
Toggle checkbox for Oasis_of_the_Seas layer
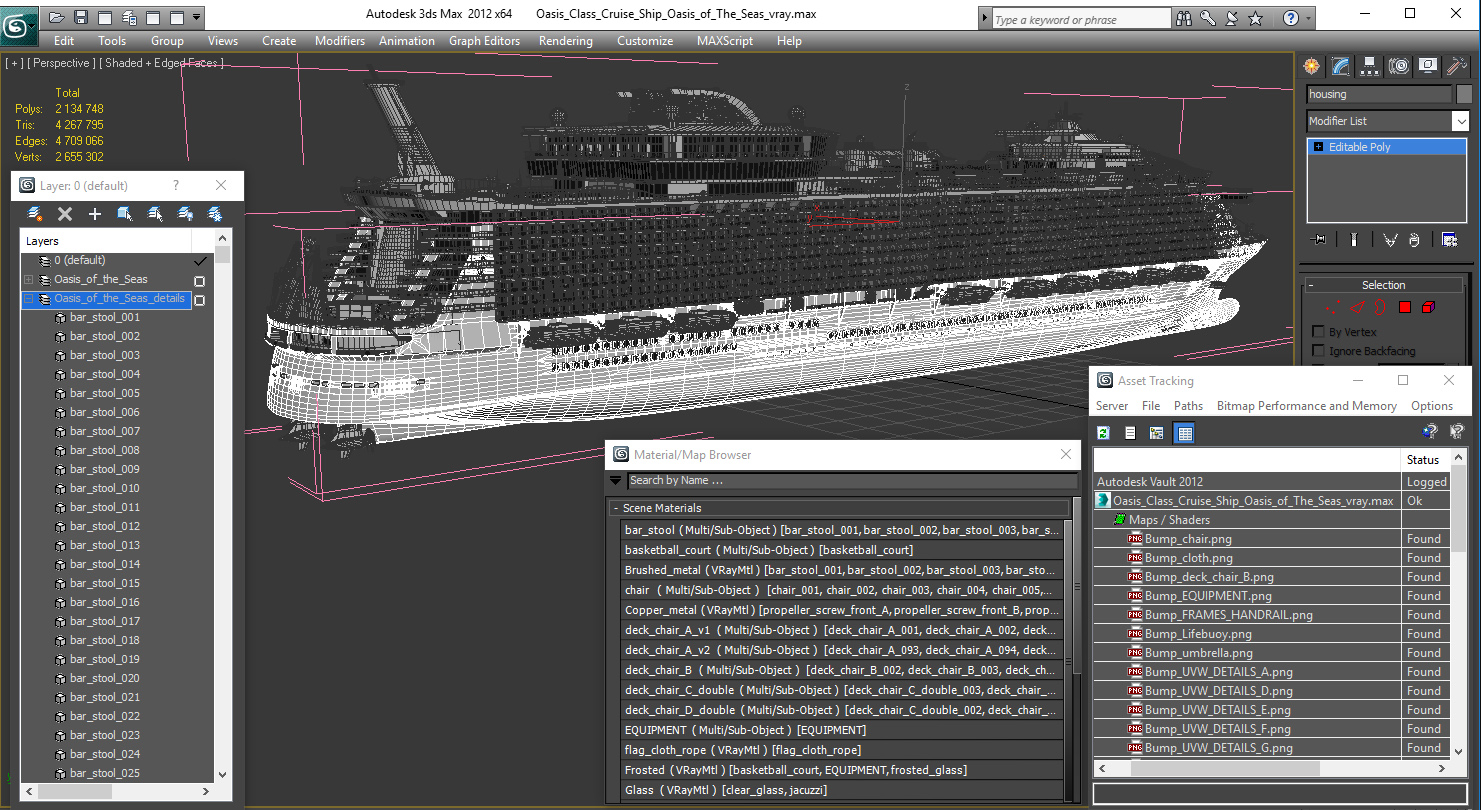click(199, 280)
